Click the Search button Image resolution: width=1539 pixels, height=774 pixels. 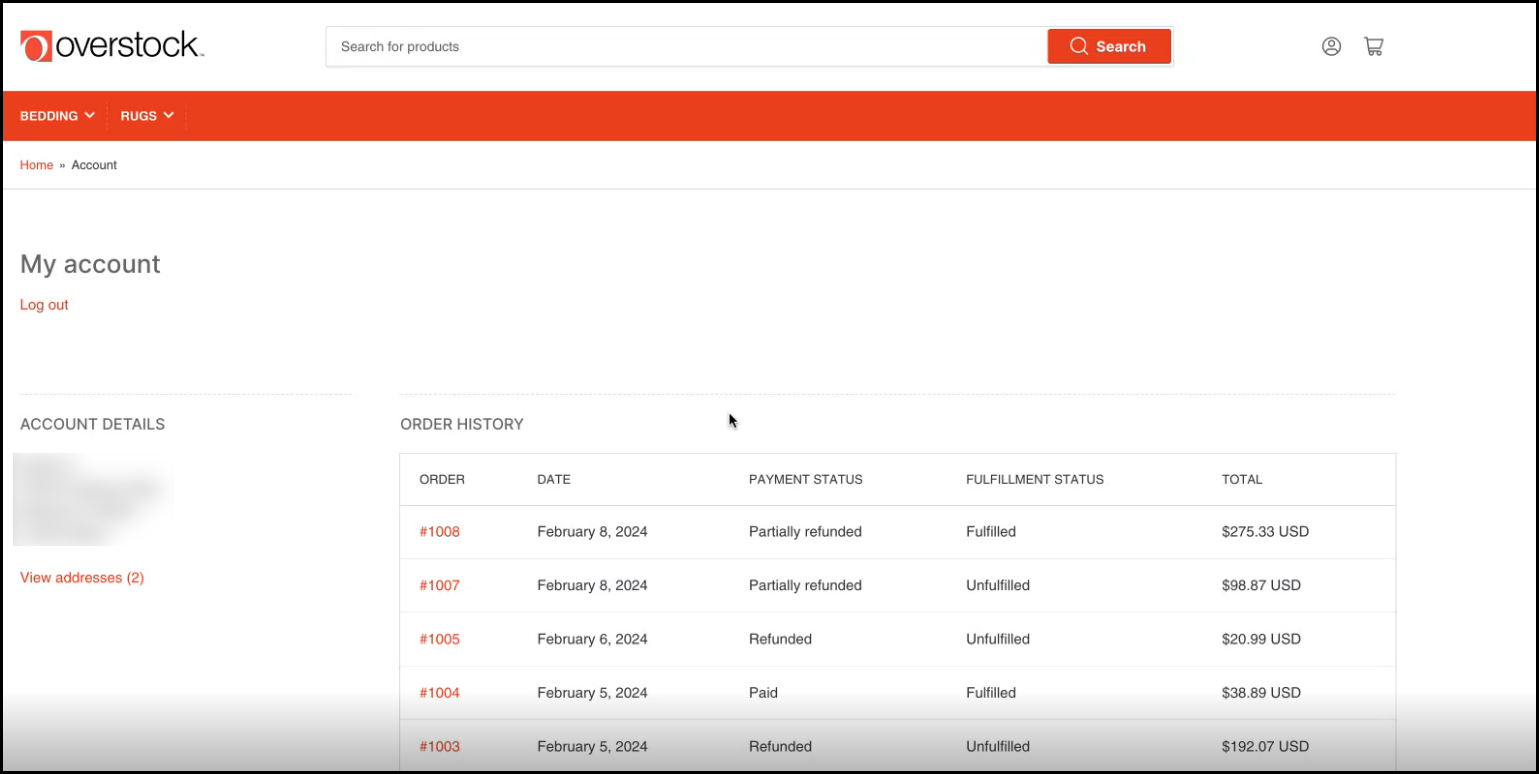tap(1108, 46)
